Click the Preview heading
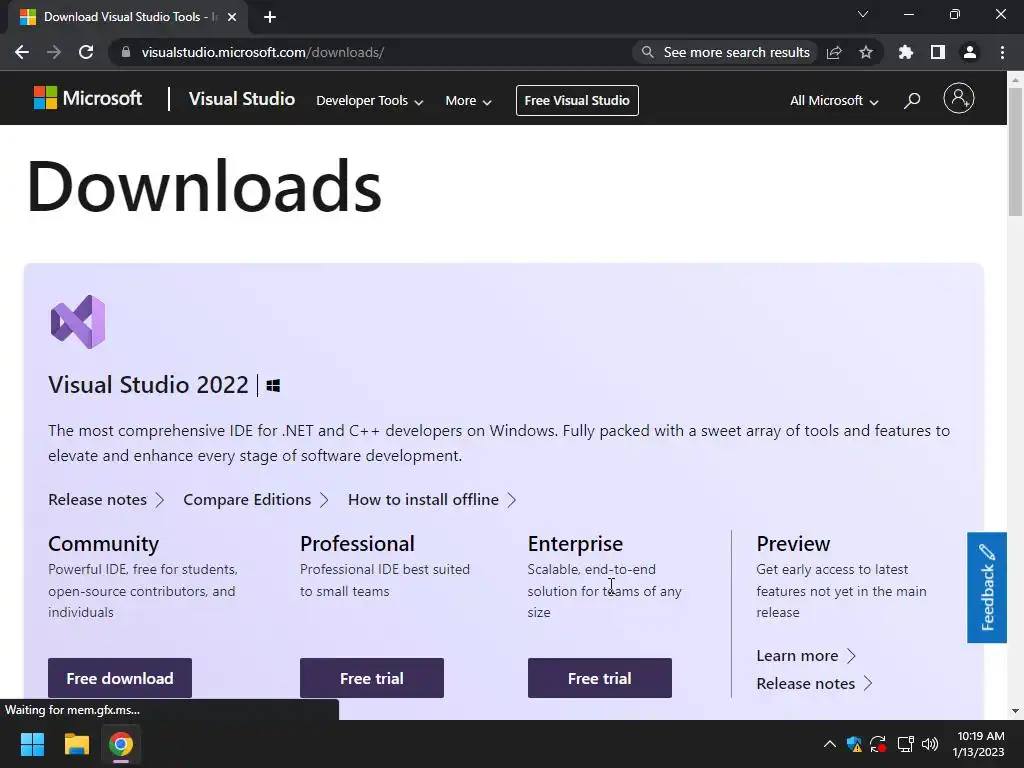This screenshot has width=1024, height=768. (793, 543)
